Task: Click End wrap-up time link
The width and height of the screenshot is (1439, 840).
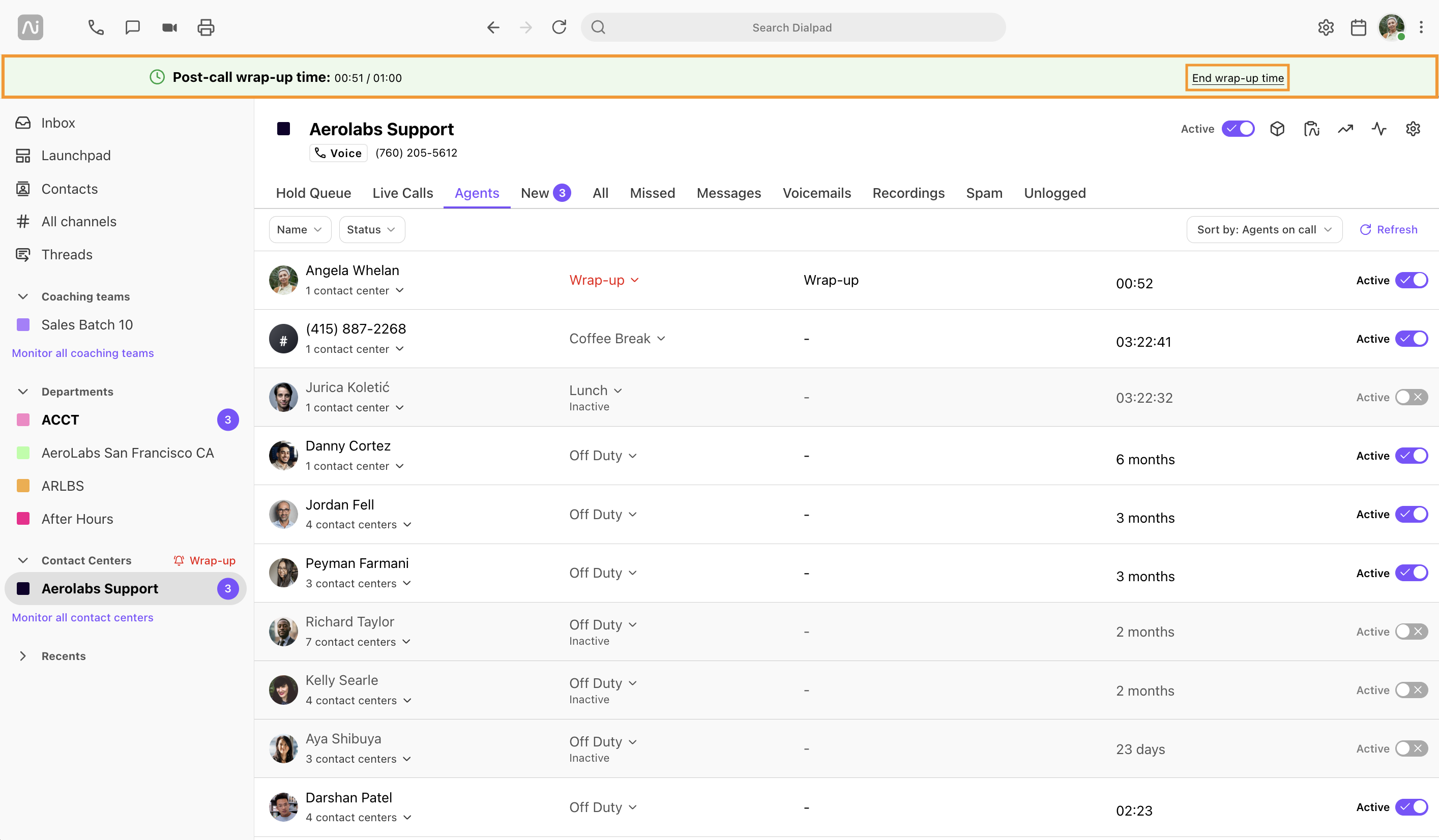Action: [1238, 78]
